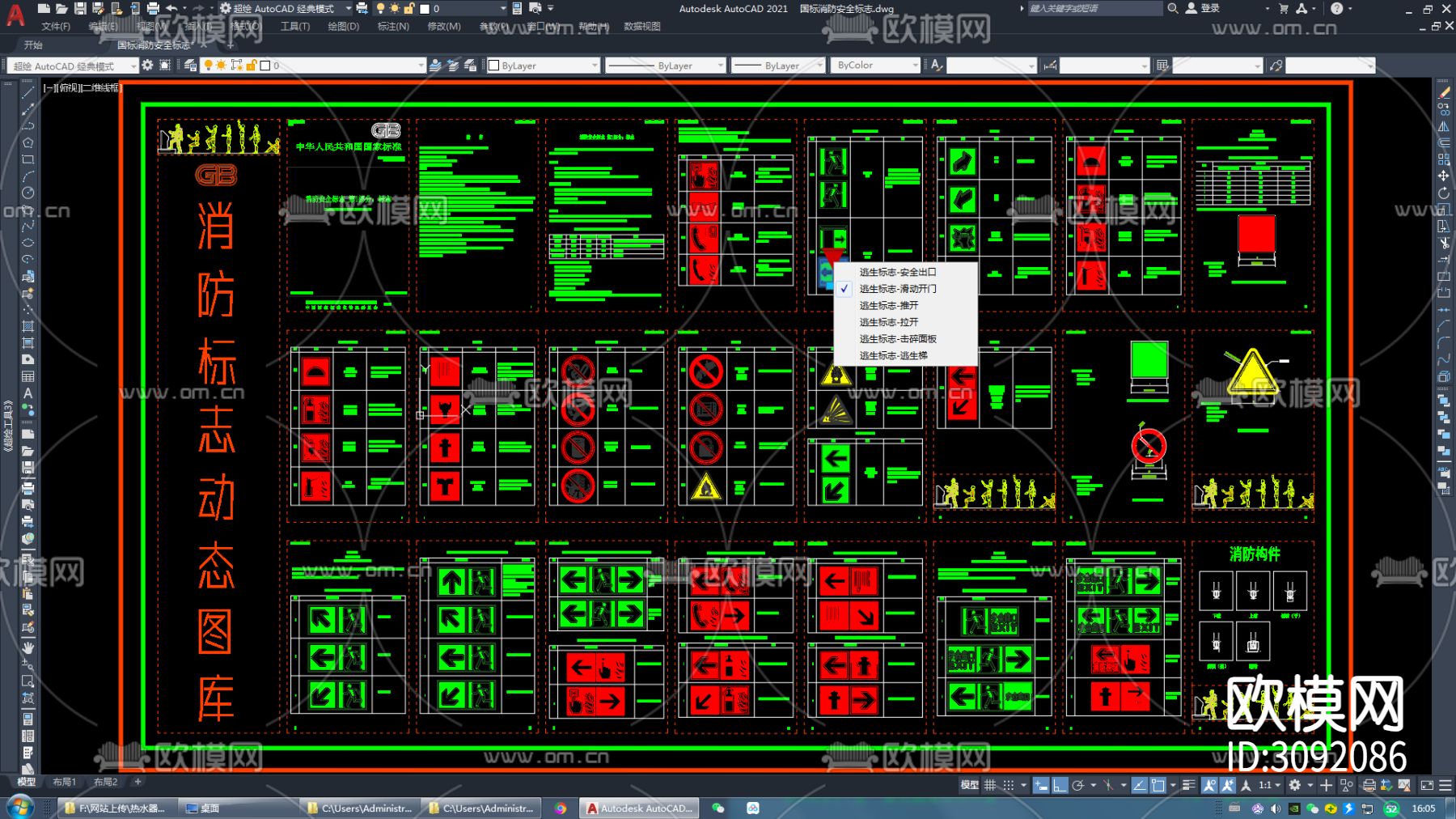Click the Windows Start button

coord(19,808)
